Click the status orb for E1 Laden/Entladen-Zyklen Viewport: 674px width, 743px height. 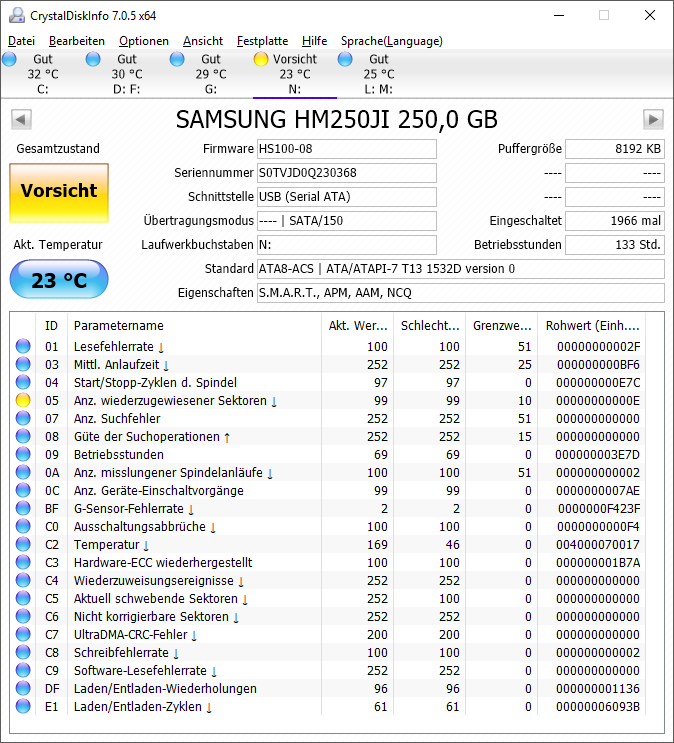pos(23,707)
